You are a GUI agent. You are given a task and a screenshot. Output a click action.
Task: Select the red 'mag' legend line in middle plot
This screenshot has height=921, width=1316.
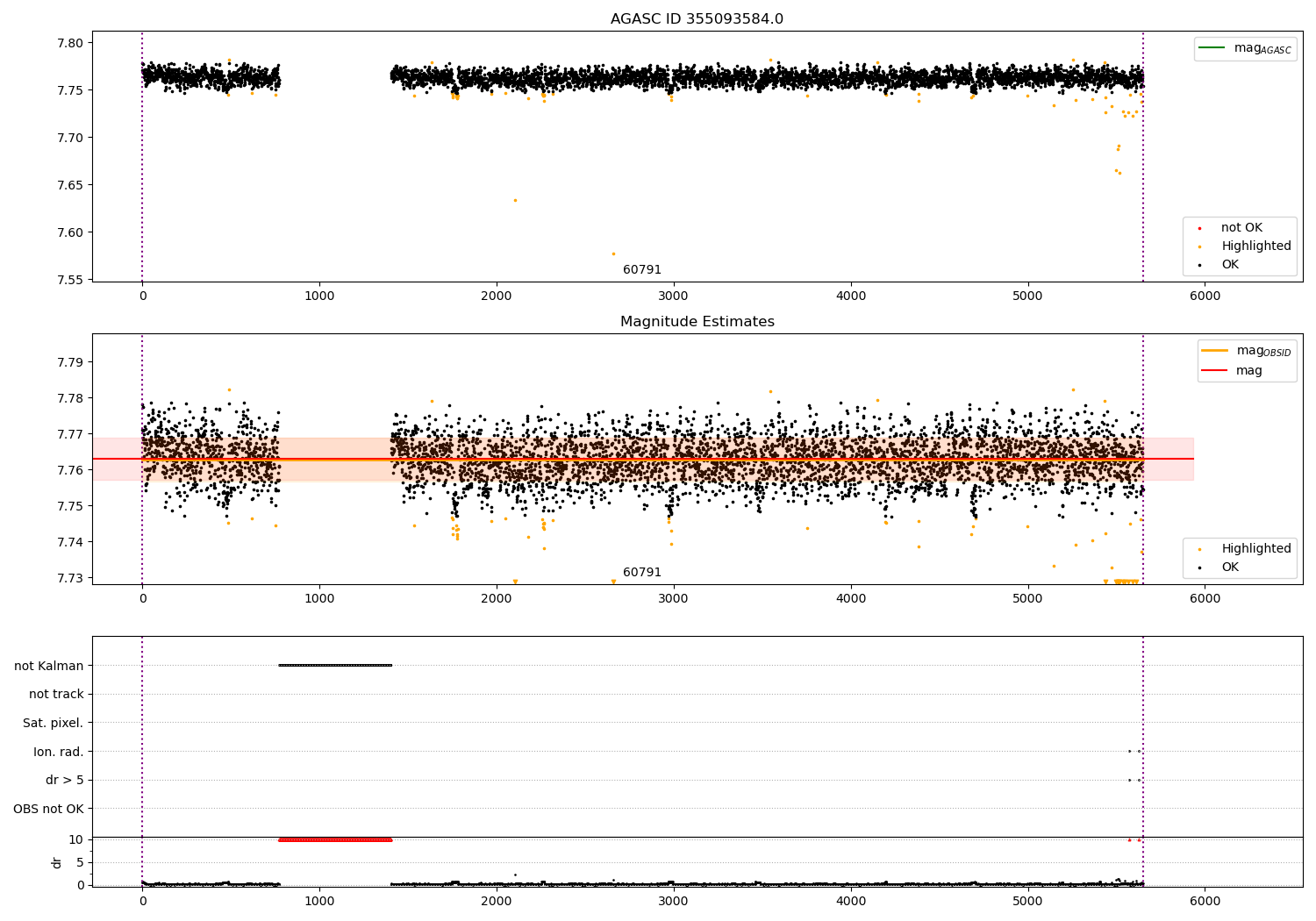pyautogui.click(x=1214, y=371)
